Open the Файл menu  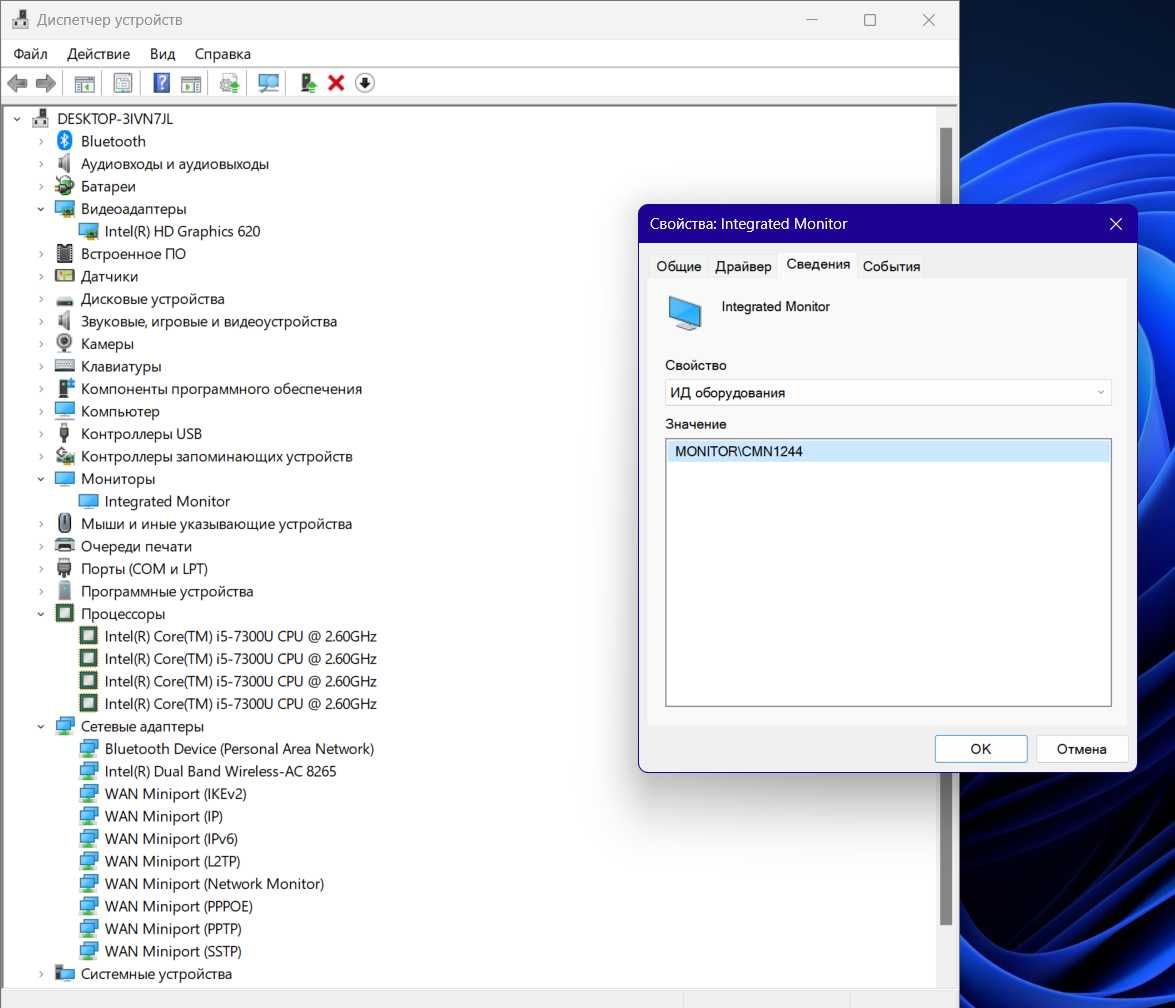(x=31, y=54)
